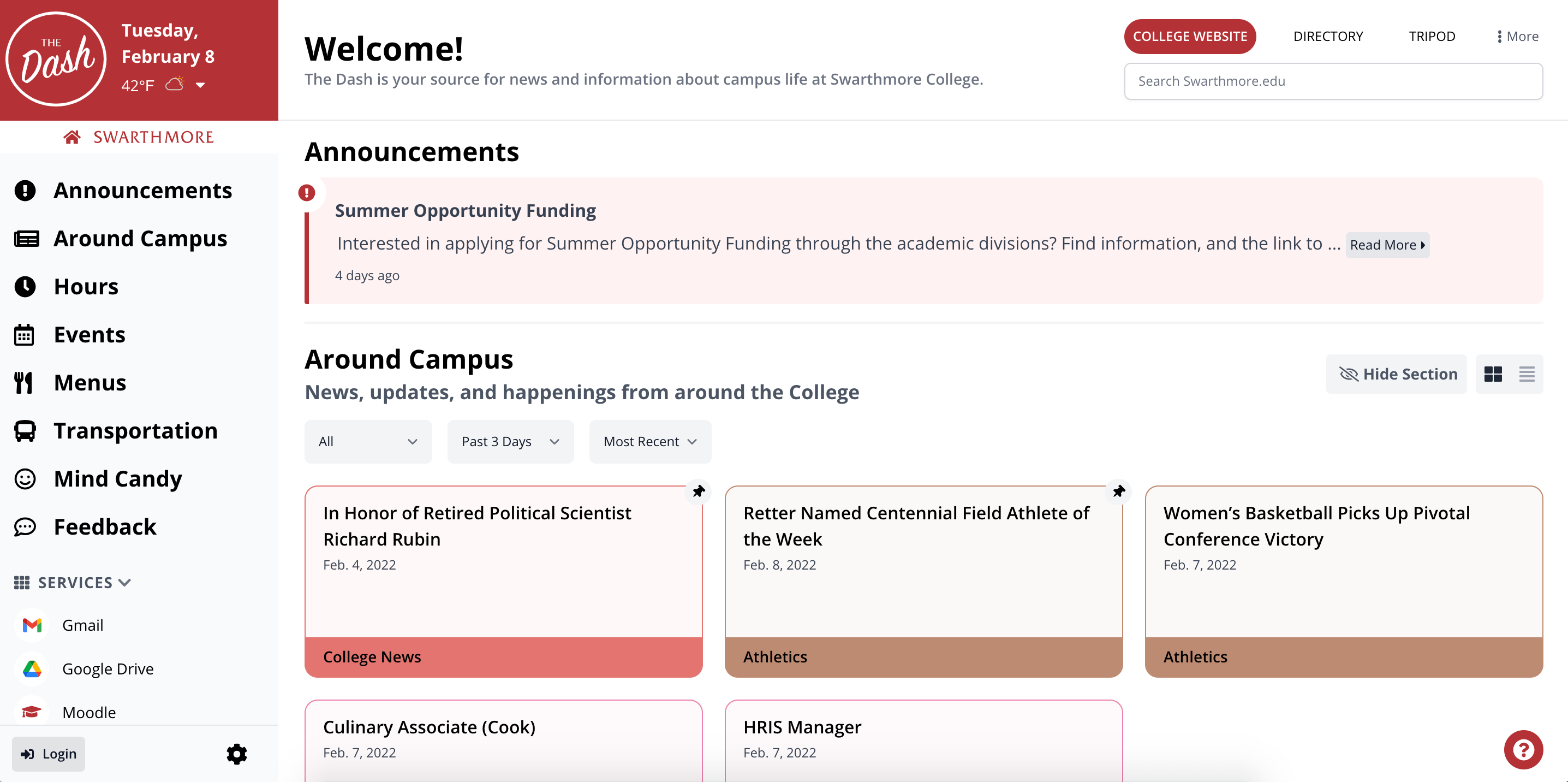
Task: Click the Feedback speech bubble icon
Action: pos(25,527)
